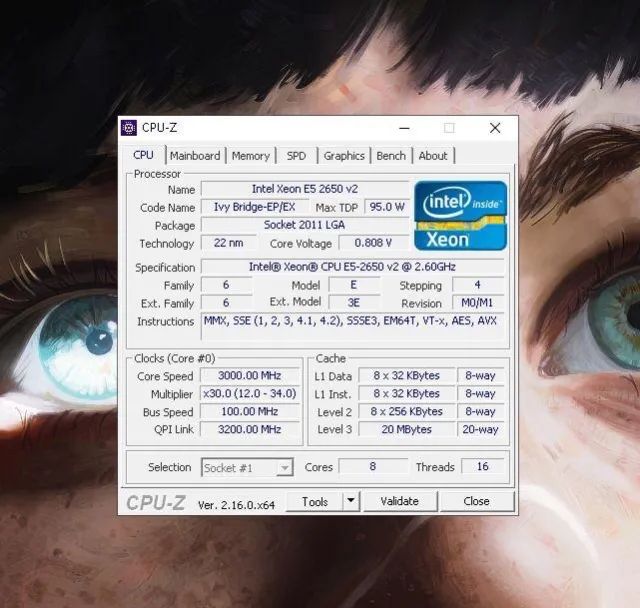Click the Level 2 '8 x 256 KBytes' value
640x608 pixels.
407,411
